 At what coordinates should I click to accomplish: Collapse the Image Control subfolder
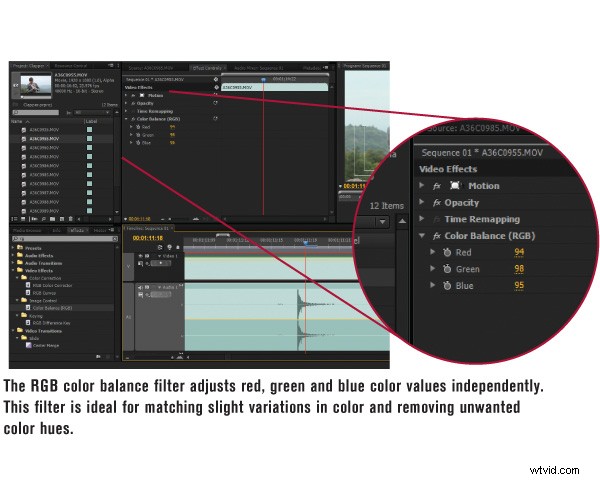point(18,300)
